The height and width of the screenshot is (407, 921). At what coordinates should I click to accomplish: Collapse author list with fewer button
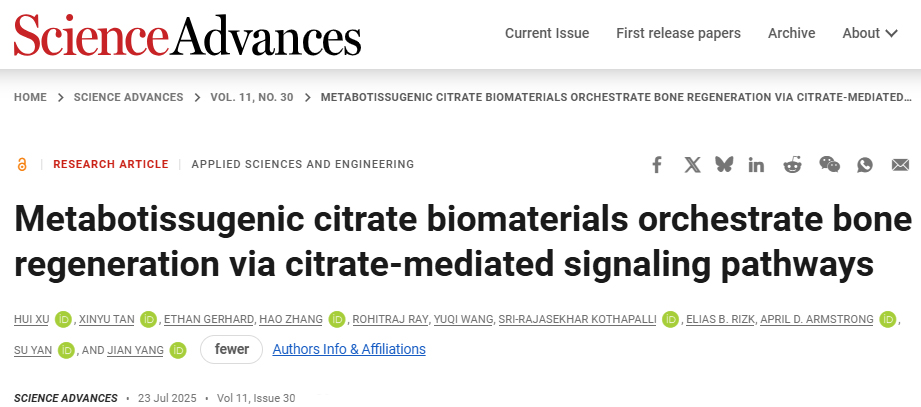[231, 350]
